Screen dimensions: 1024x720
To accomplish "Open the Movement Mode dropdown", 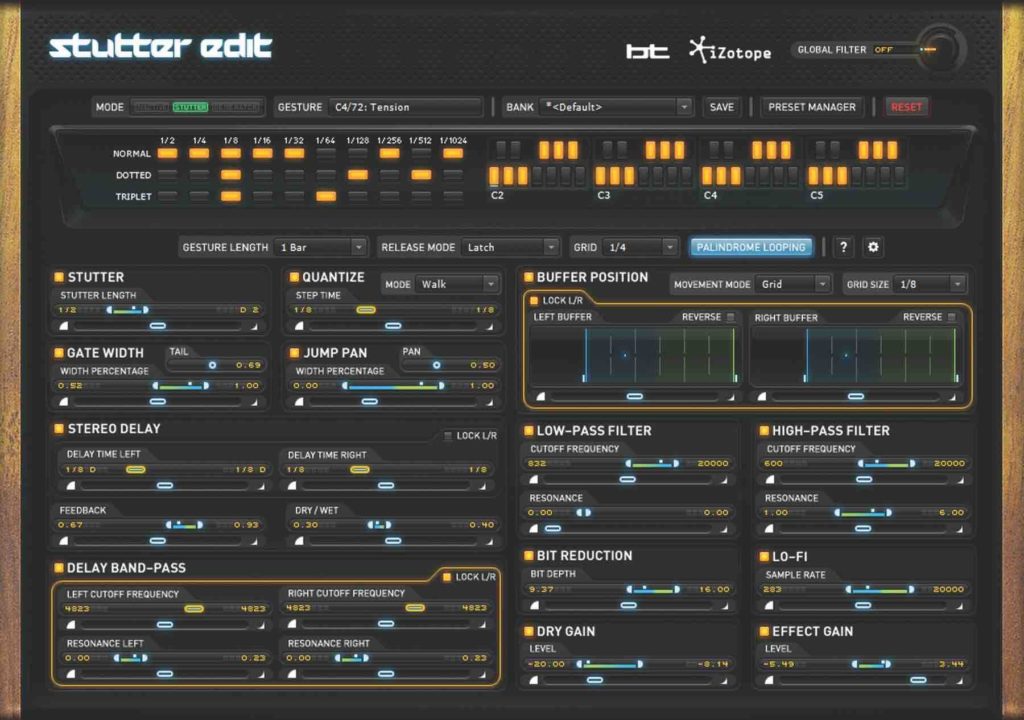I will tap(793, 283).
